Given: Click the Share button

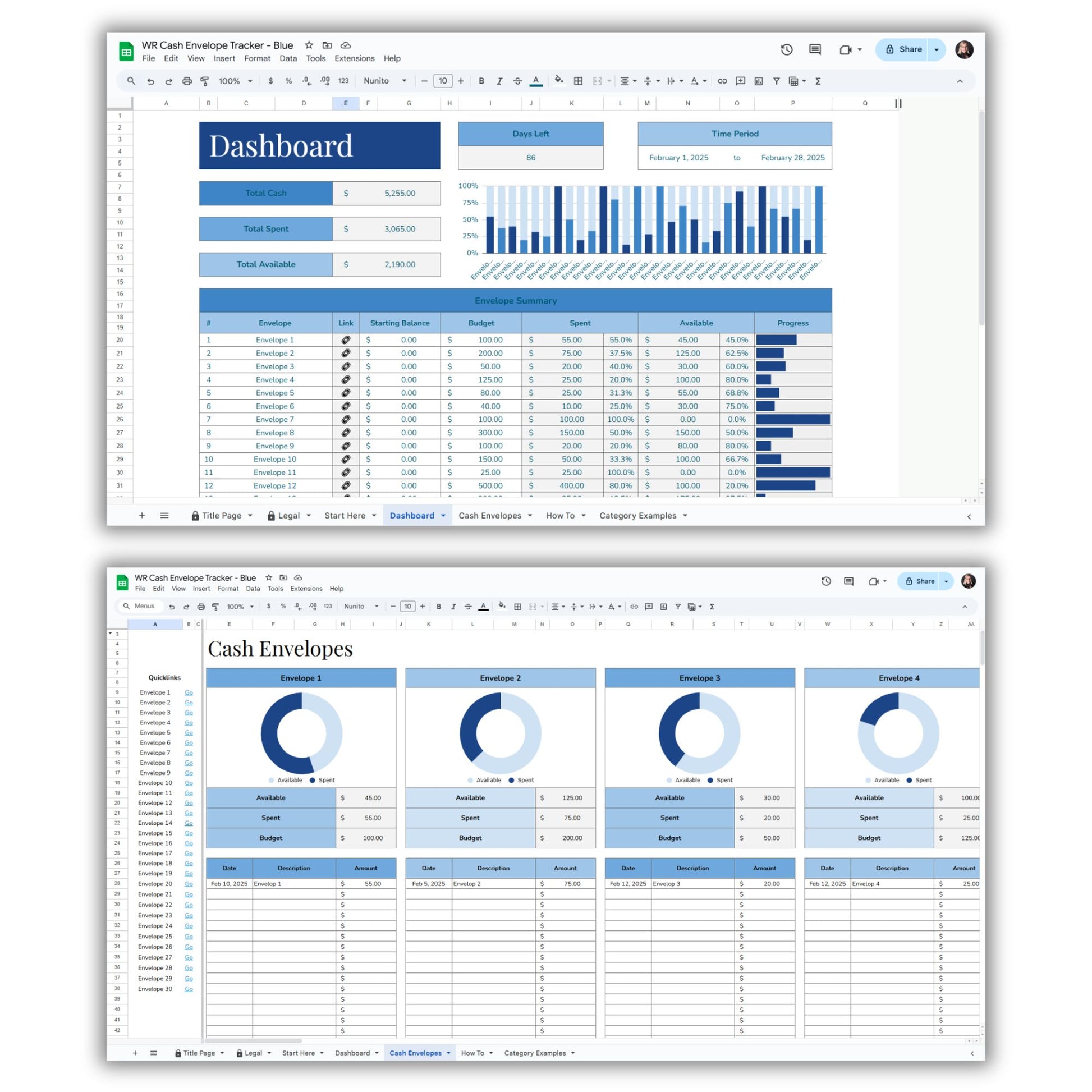Looking at the screenshot, I should coord(903,50).
